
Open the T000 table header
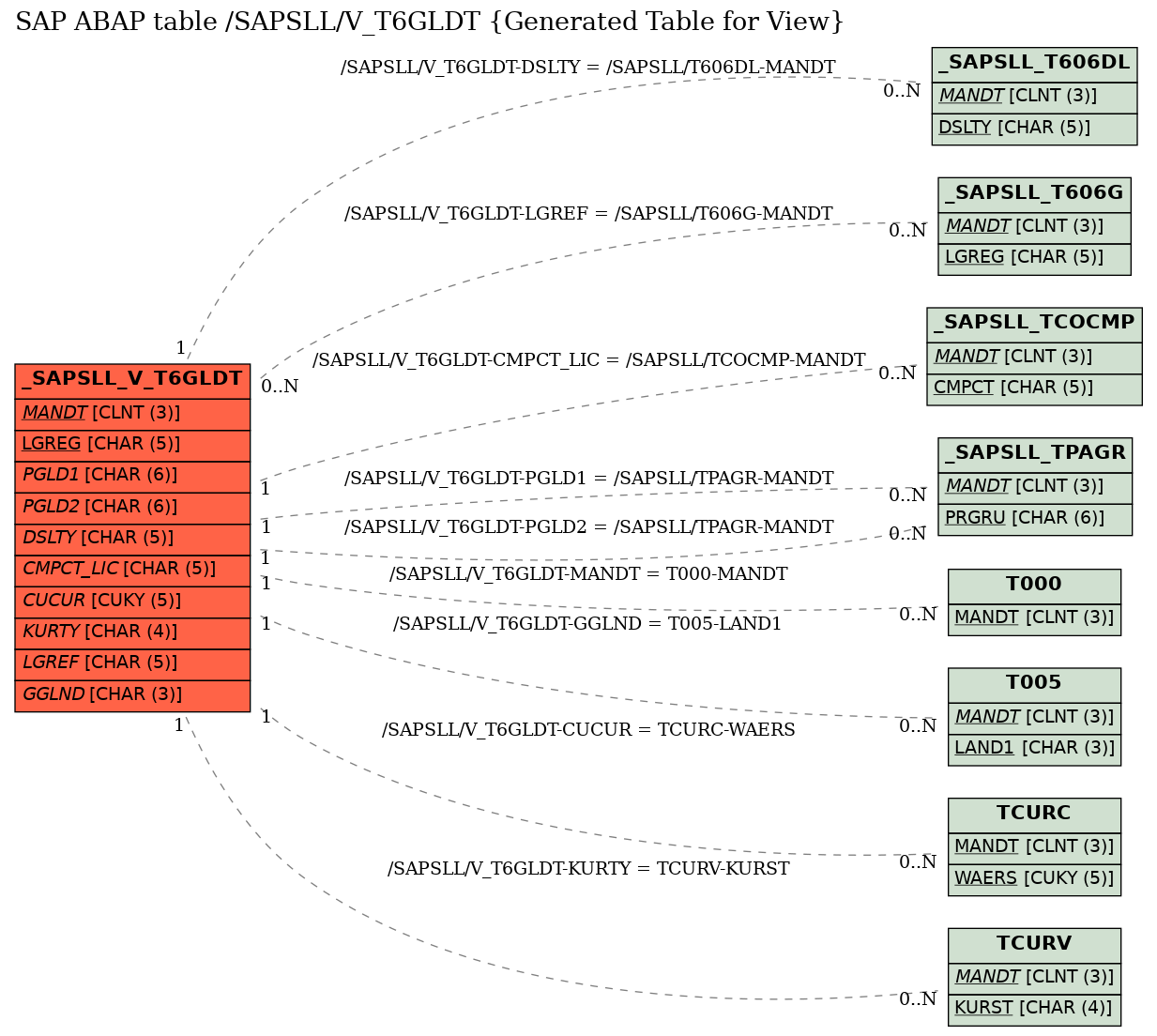coord(1034,586)
